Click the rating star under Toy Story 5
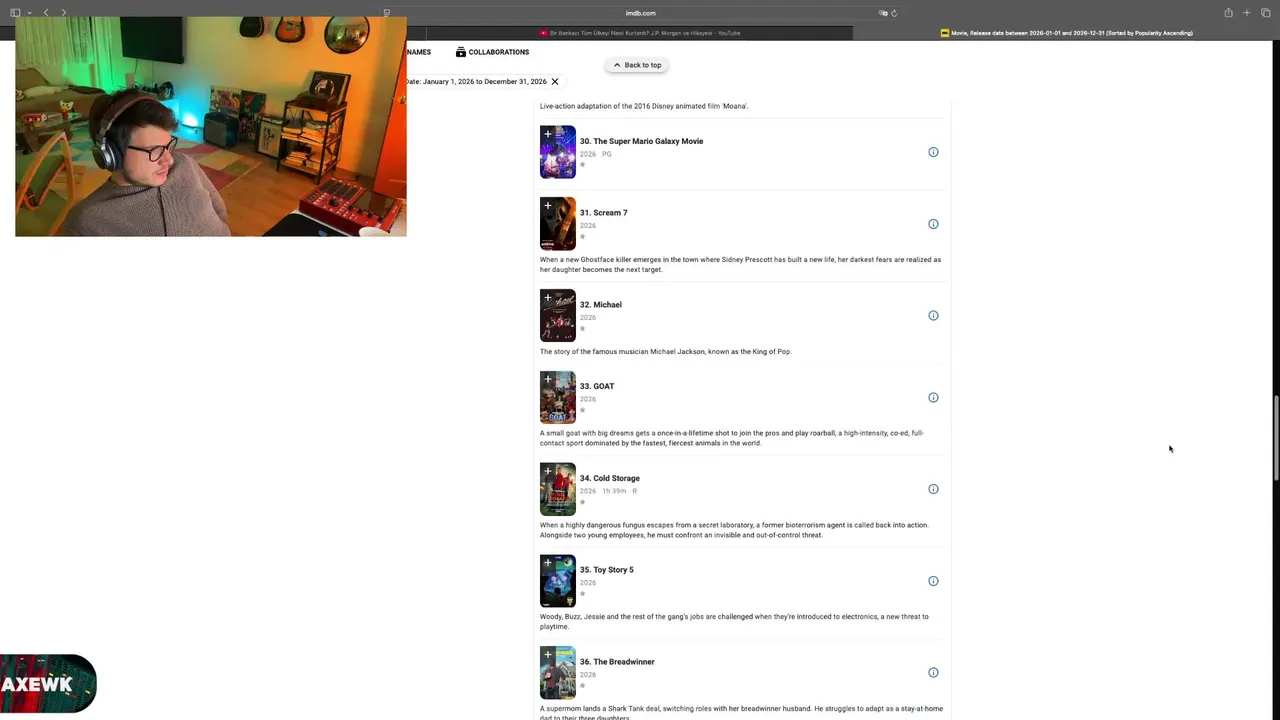The width and height of the screenshot is (1280, 720). 583,594
